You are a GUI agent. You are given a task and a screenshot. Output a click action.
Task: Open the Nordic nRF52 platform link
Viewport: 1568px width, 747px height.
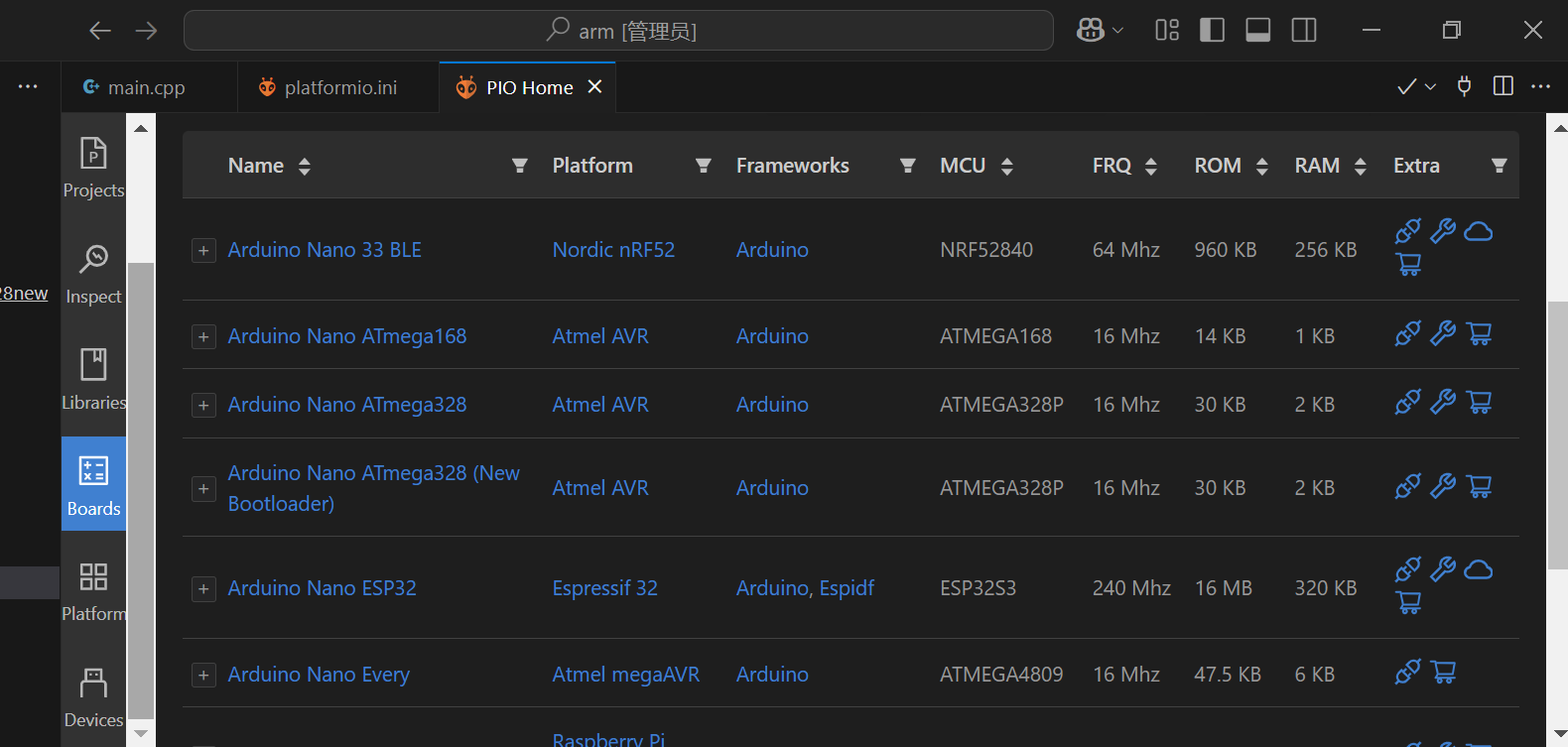point(613,250)
